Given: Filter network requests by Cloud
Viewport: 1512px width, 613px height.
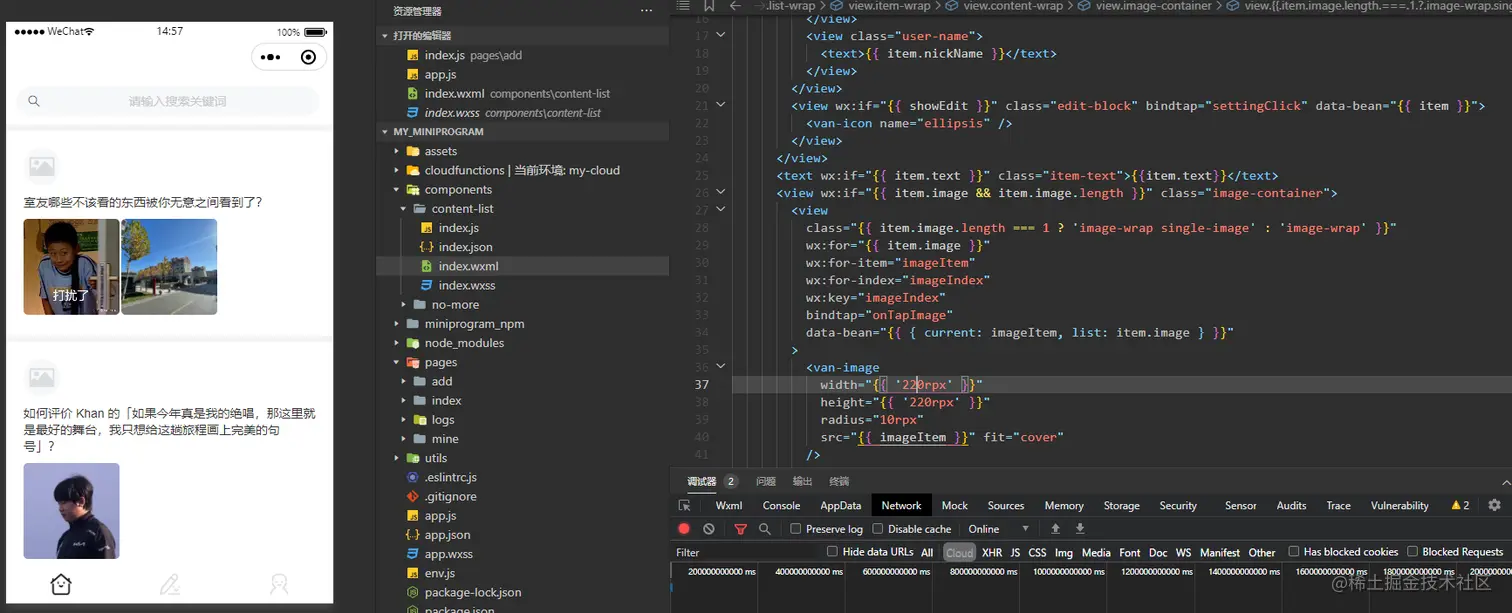Looking at the screenshot, I should coord(959,552).
